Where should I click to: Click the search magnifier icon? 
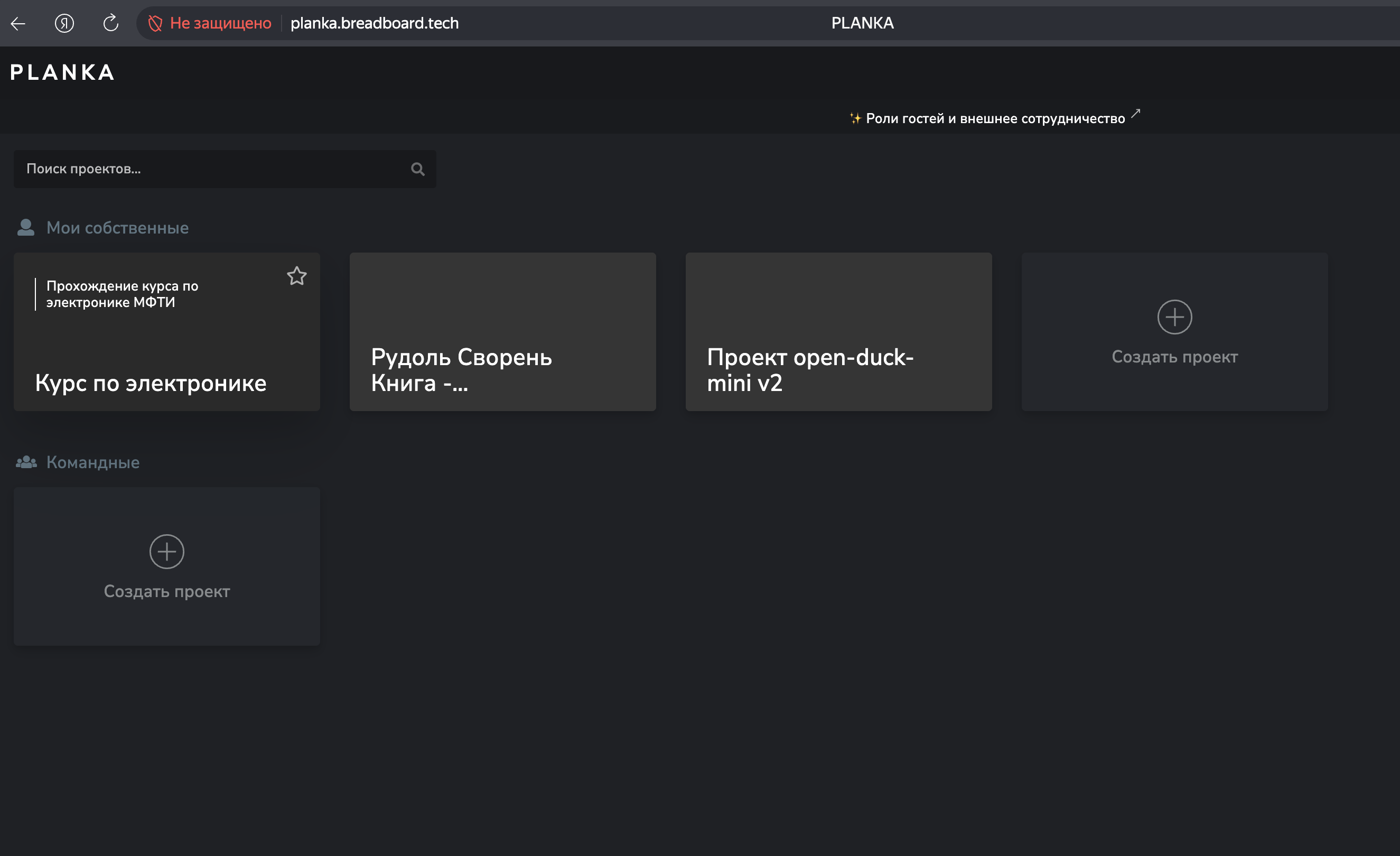417,169
